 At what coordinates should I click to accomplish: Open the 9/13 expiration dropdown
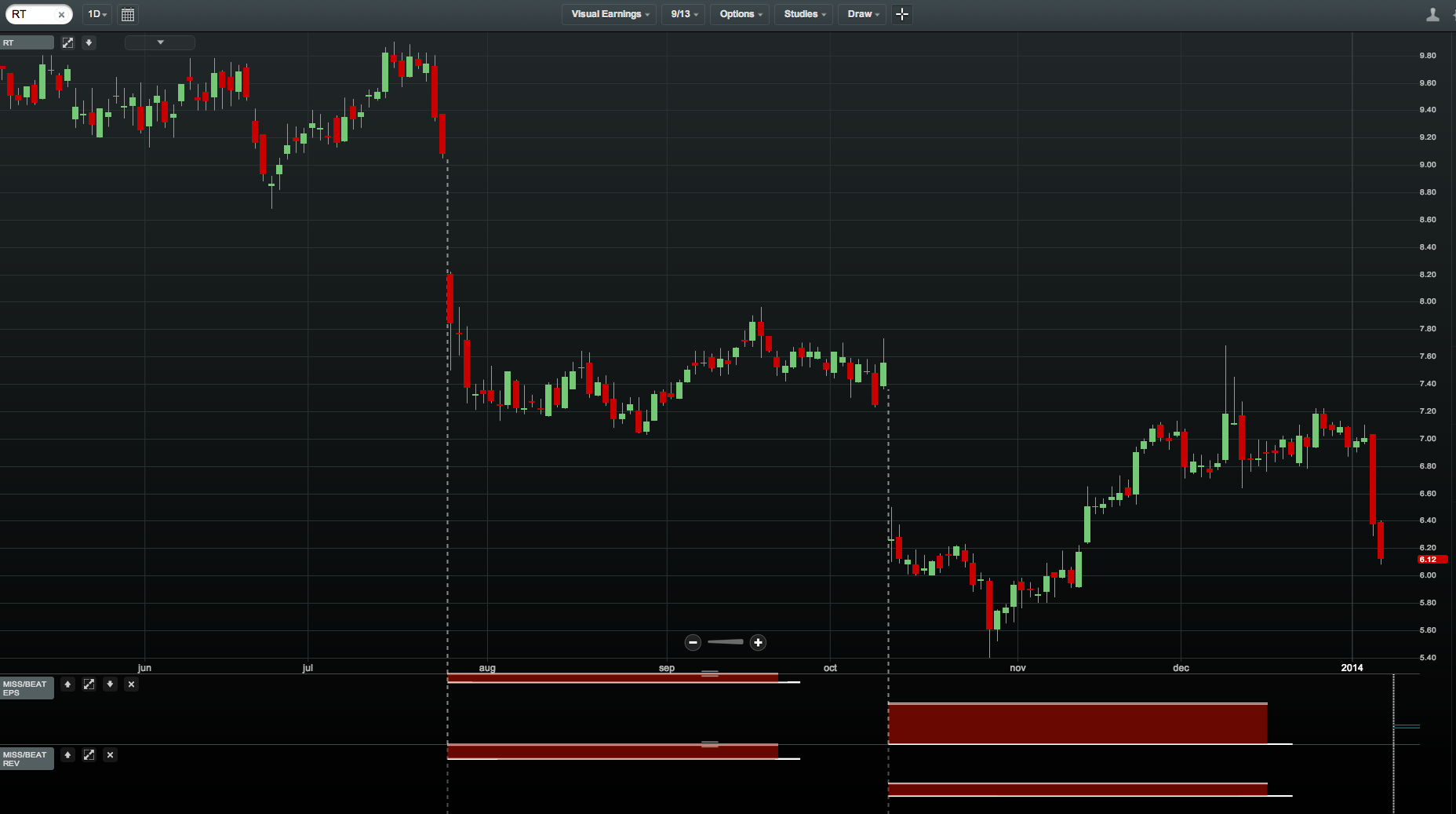pyautogui.click(x=684, y=14)
